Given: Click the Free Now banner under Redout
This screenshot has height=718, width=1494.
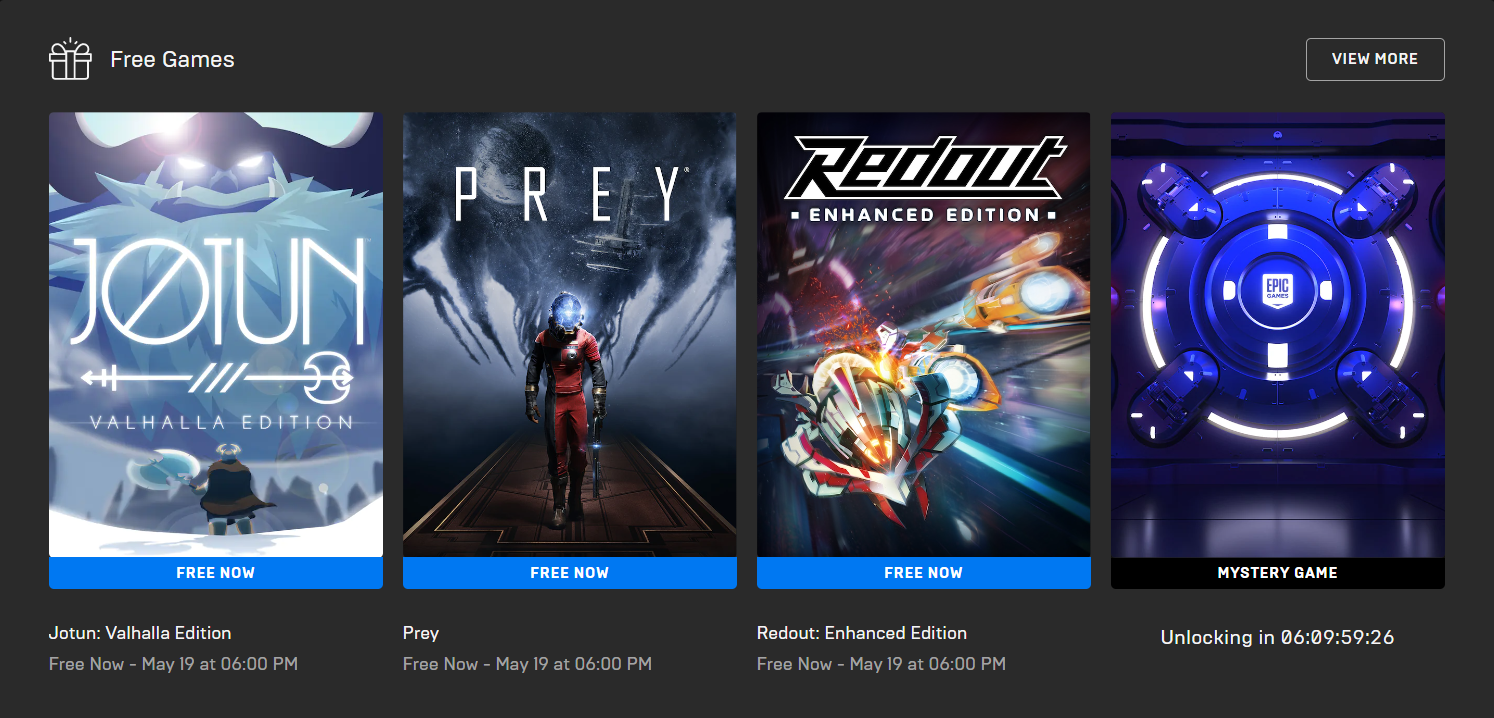Looking at the screenshot, I should [x=924, y=573].
